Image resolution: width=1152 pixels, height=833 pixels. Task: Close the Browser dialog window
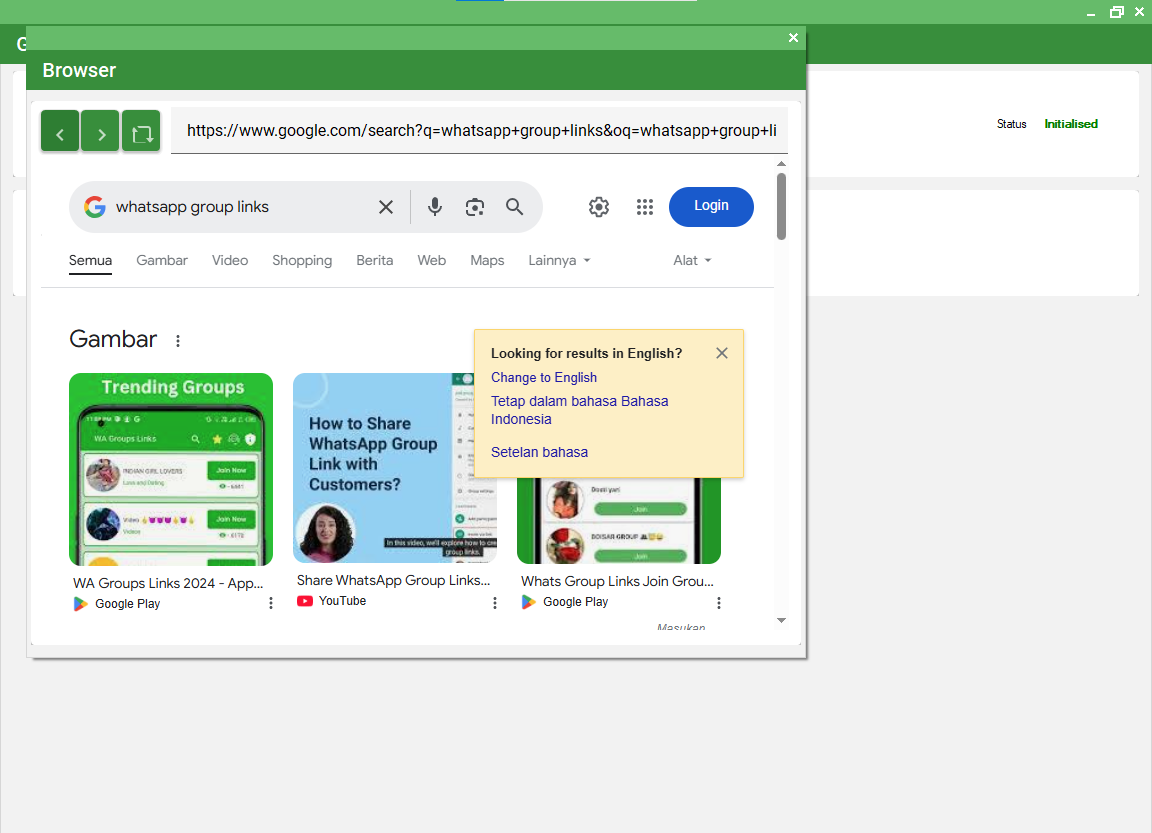tap(793, 37)
